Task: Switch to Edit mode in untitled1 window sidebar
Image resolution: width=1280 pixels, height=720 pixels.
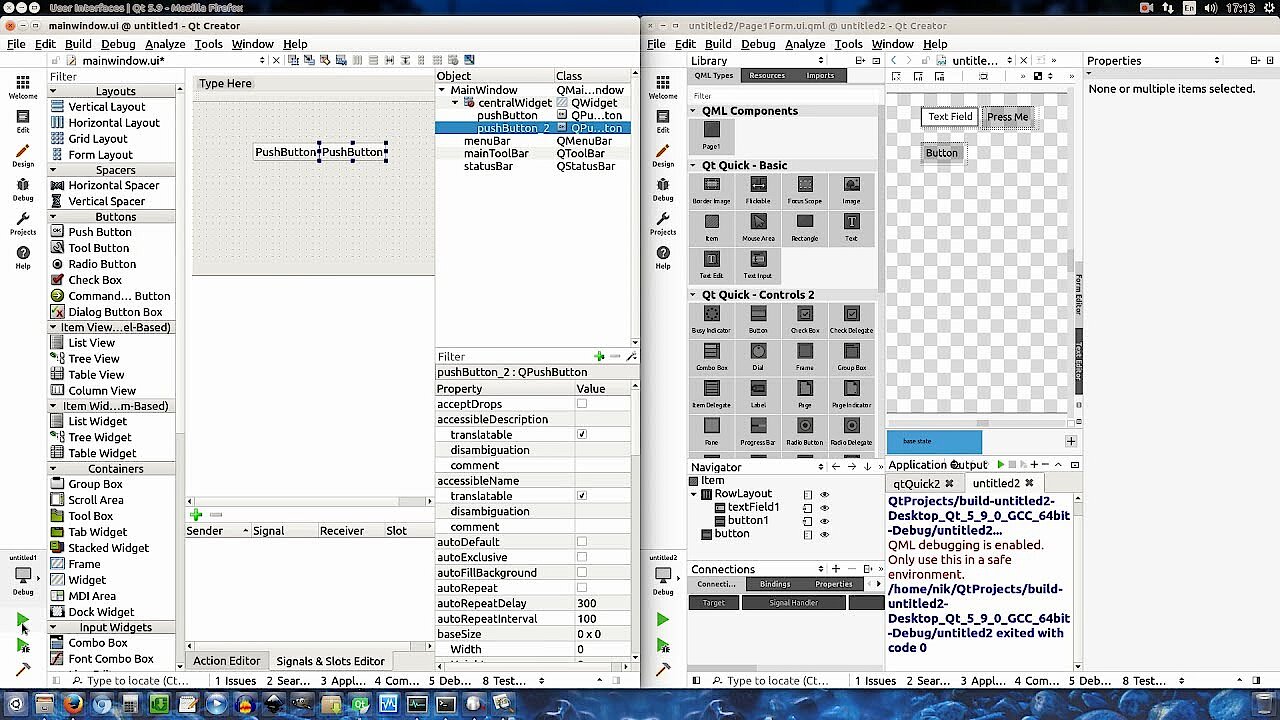Action: pos(23,121)
